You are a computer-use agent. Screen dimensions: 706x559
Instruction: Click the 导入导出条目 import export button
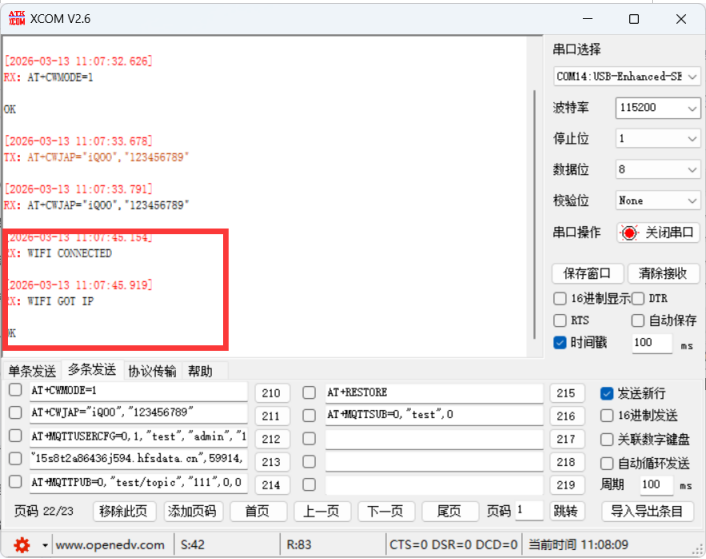click(x=647, y=511)
